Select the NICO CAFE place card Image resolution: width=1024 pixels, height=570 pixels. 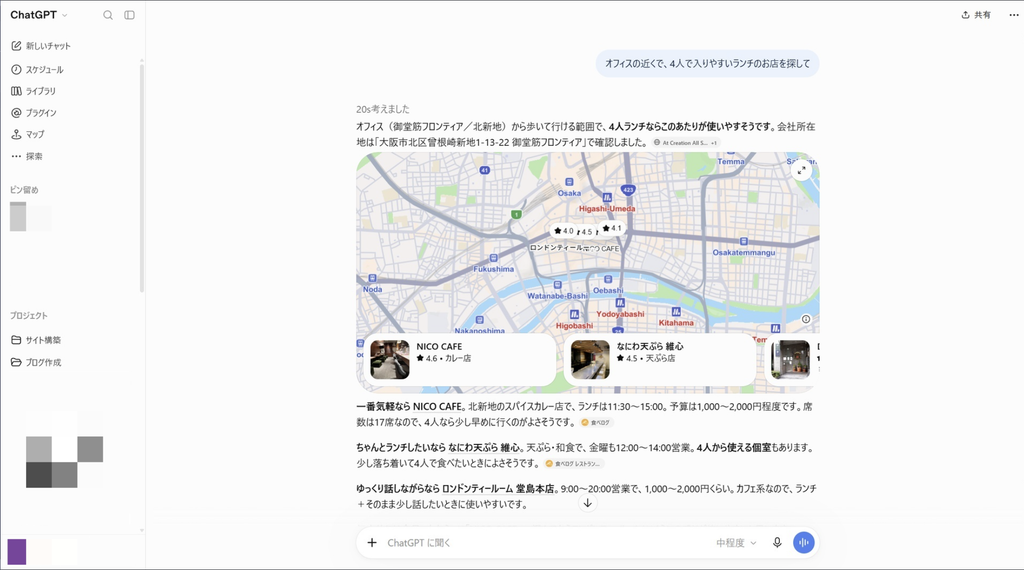click(x=460, y=358)
